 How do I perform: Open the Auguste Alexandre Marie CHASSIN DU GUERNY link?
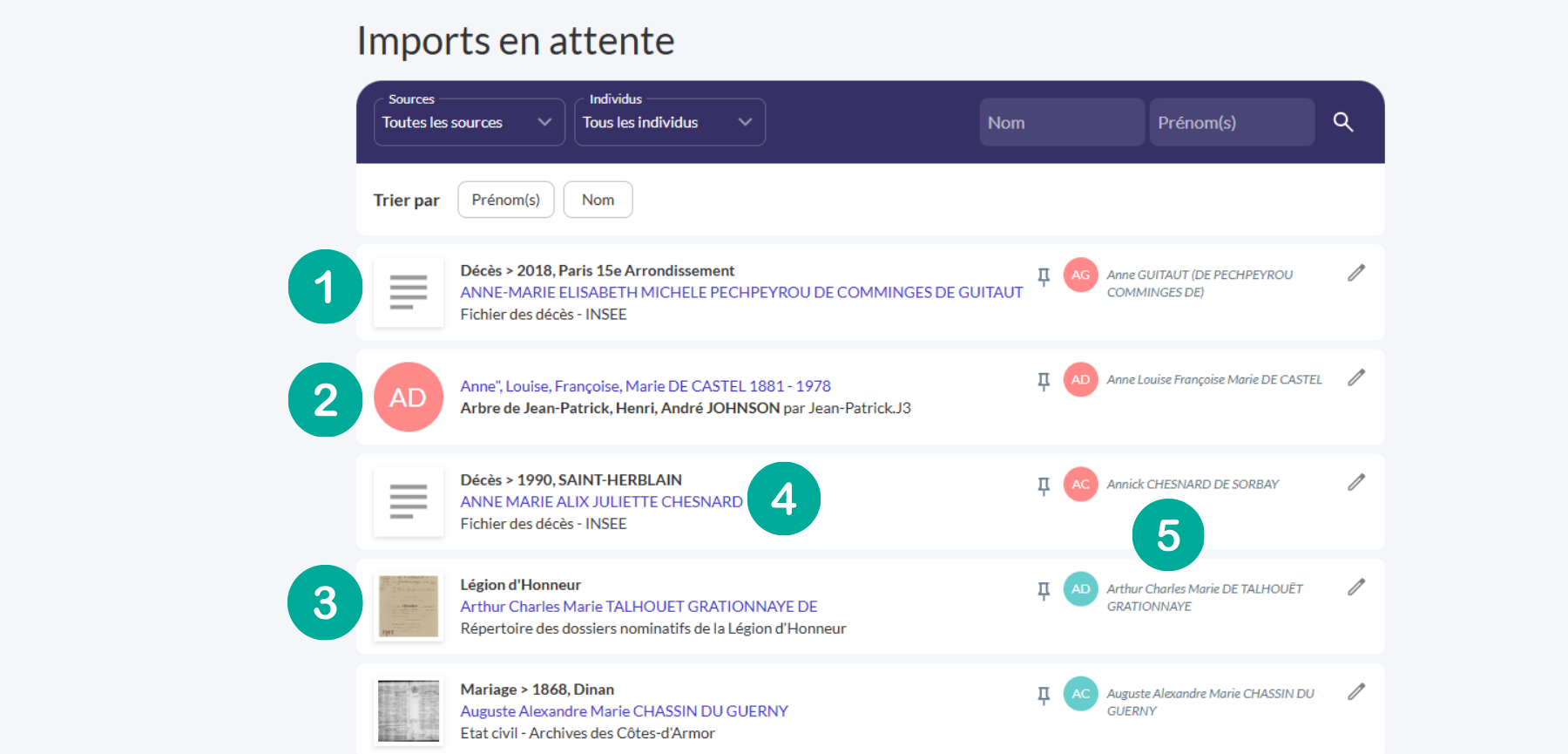click(x=624, y=711)
